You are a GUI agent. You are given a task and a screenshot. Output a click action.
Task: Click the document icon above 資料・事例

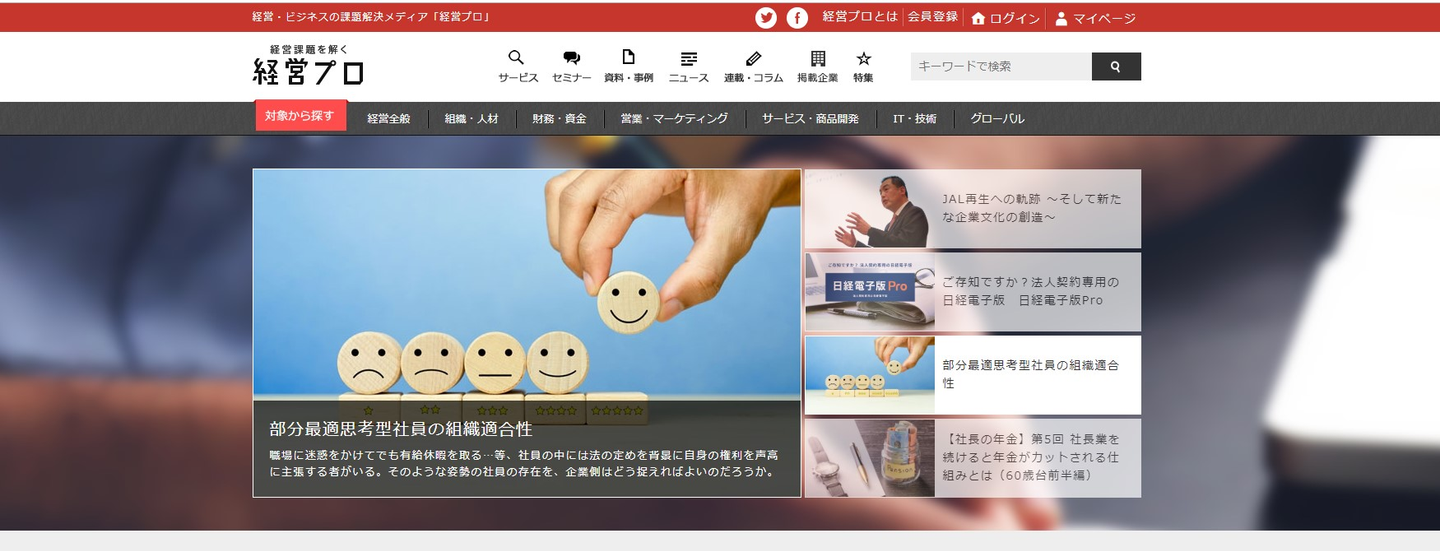pos(628,58)
